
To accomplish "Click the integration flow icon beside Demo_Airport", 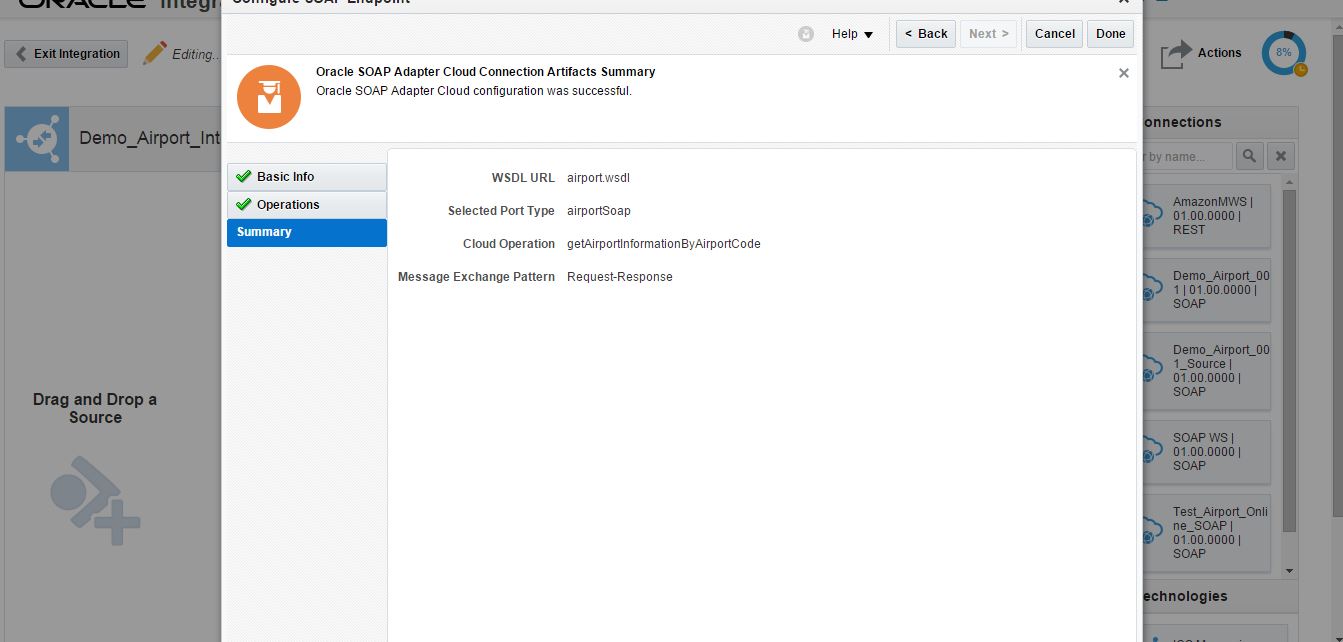I will click(x=37, y=139).
